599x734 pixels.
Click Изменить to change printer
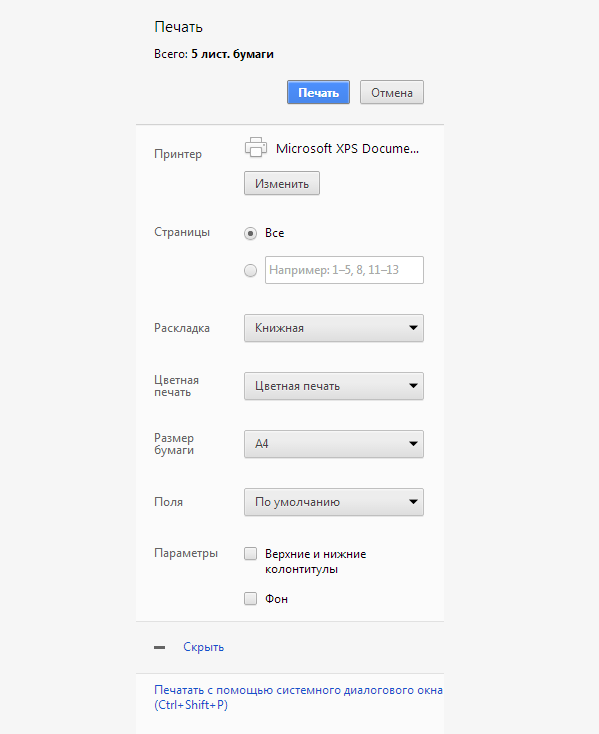(x=282, y=183)
